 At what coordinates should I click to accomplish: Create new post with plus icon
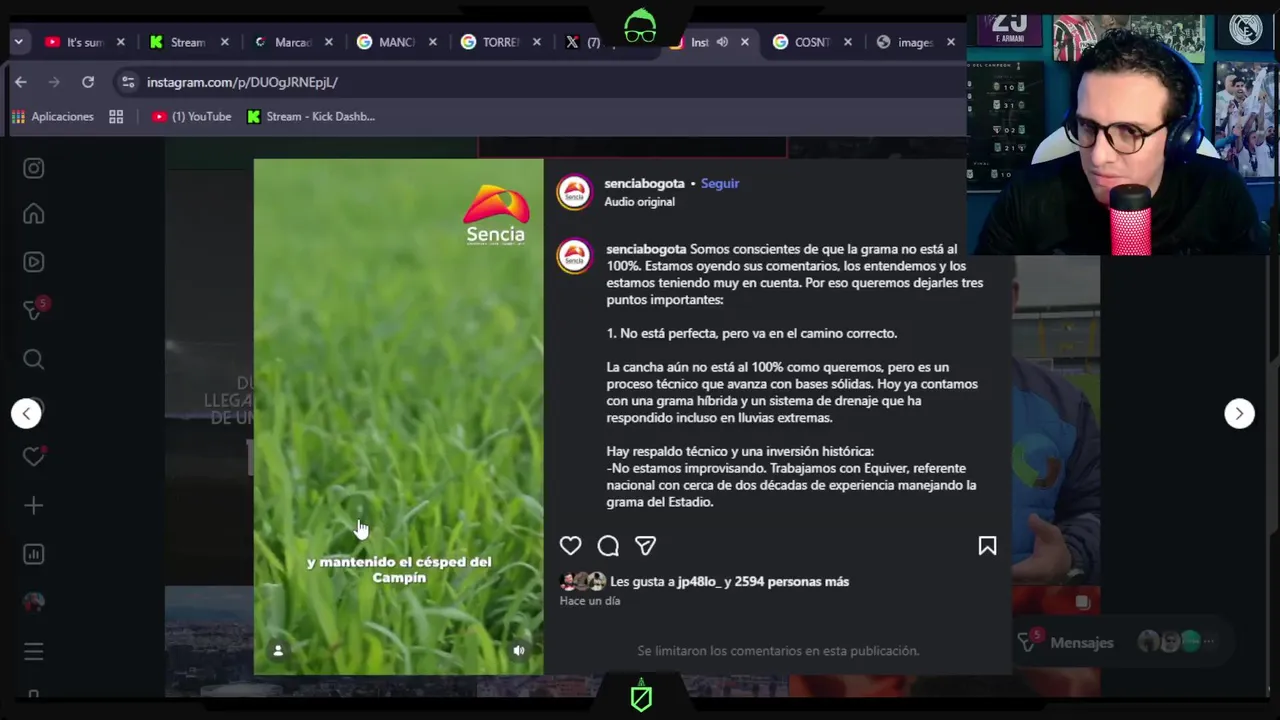point(33,506)
